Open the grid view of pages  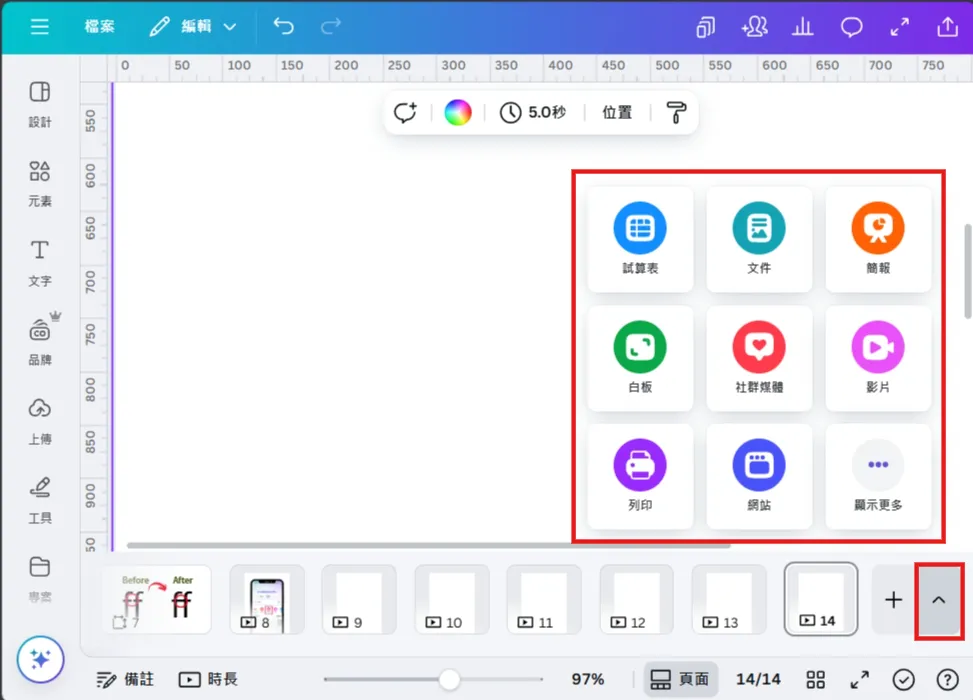tap(815, 680)
